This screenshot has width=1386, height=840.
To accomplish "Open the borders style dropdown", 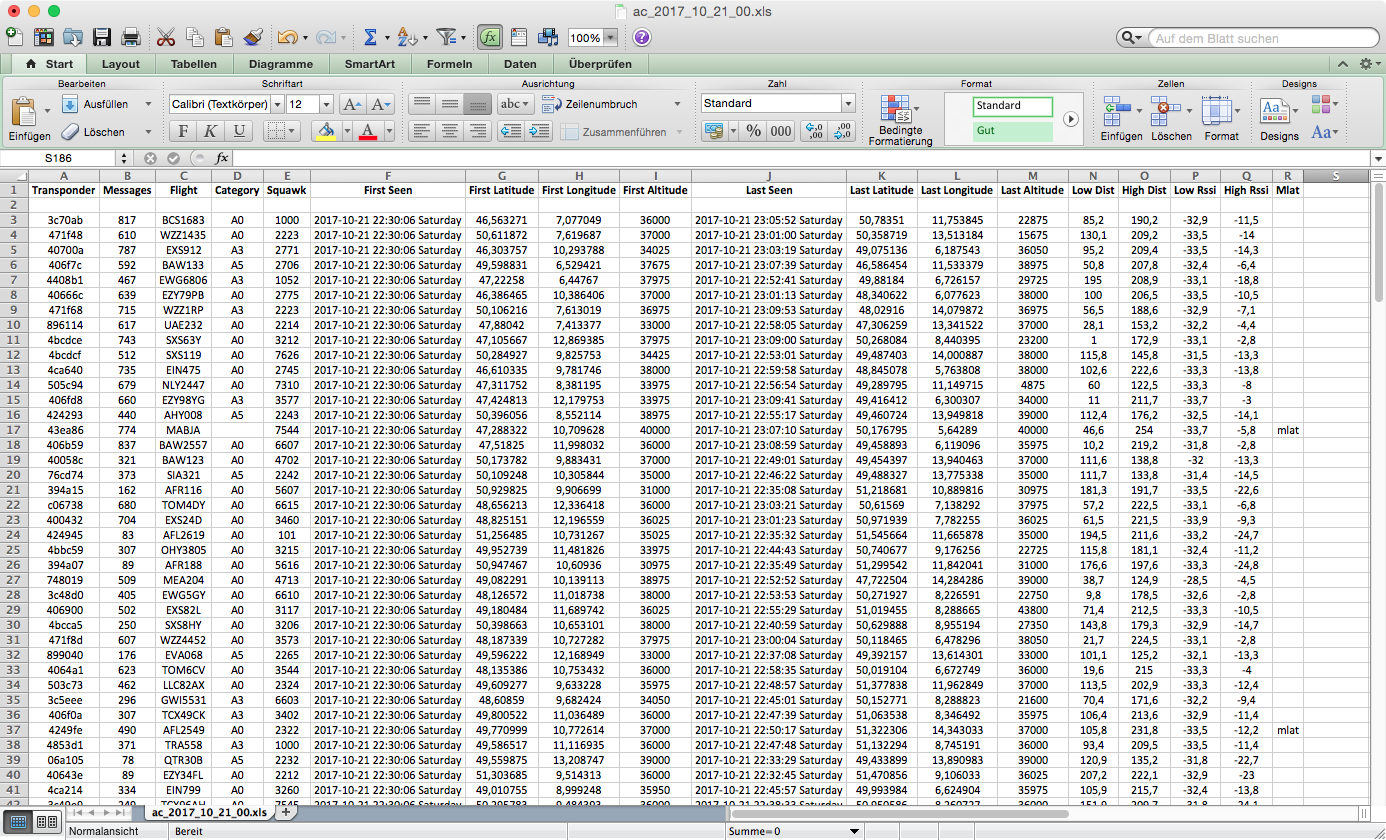I will (281, 131).
